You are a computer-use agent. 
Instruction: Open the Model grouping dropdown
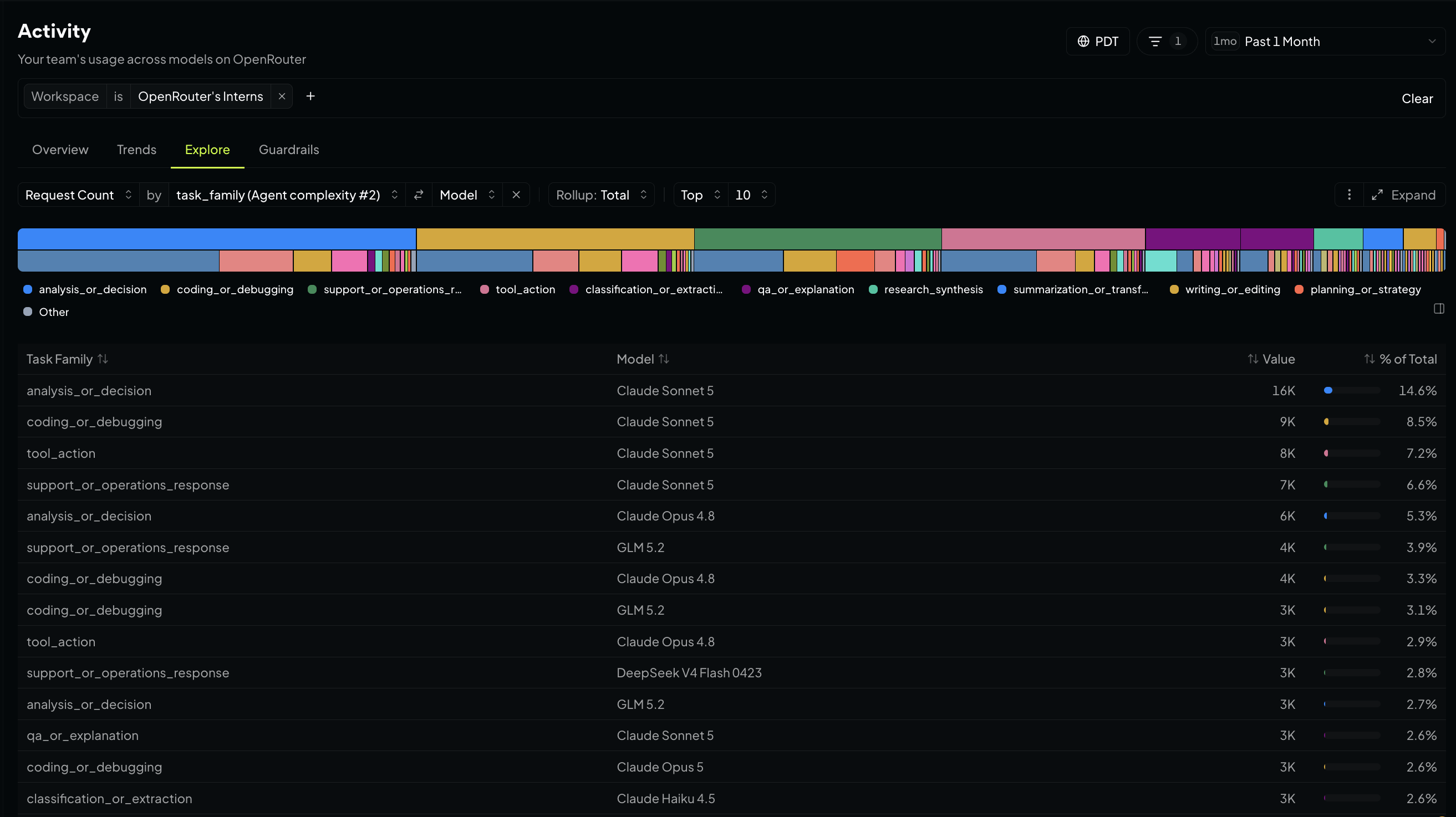[x=467, y=195]
